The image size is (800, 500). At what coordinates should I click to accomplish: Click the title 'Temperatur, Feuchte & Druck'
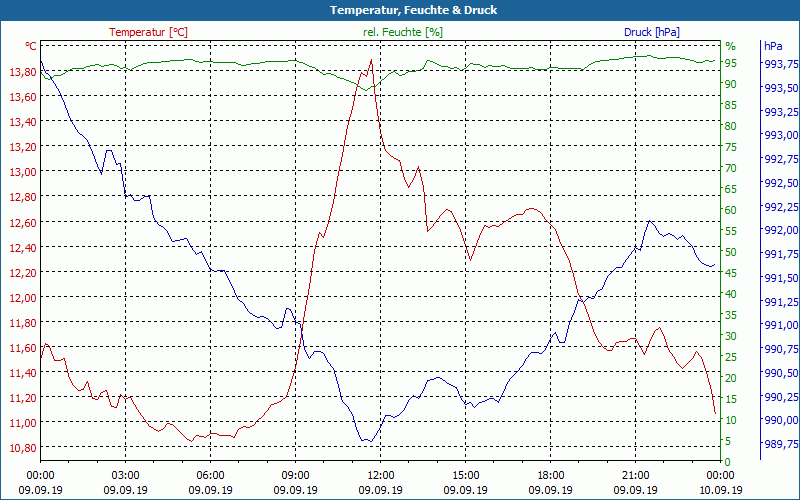click(413, 10)
